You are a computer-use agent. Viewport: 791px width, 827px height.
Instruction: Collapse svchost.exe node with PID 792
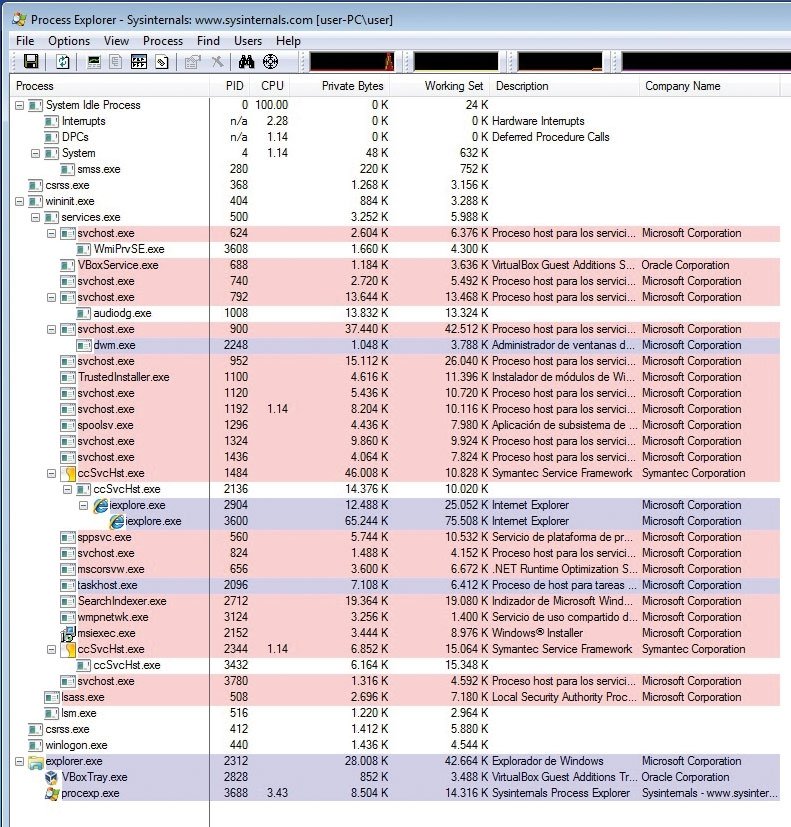click(x=52, y=297)
